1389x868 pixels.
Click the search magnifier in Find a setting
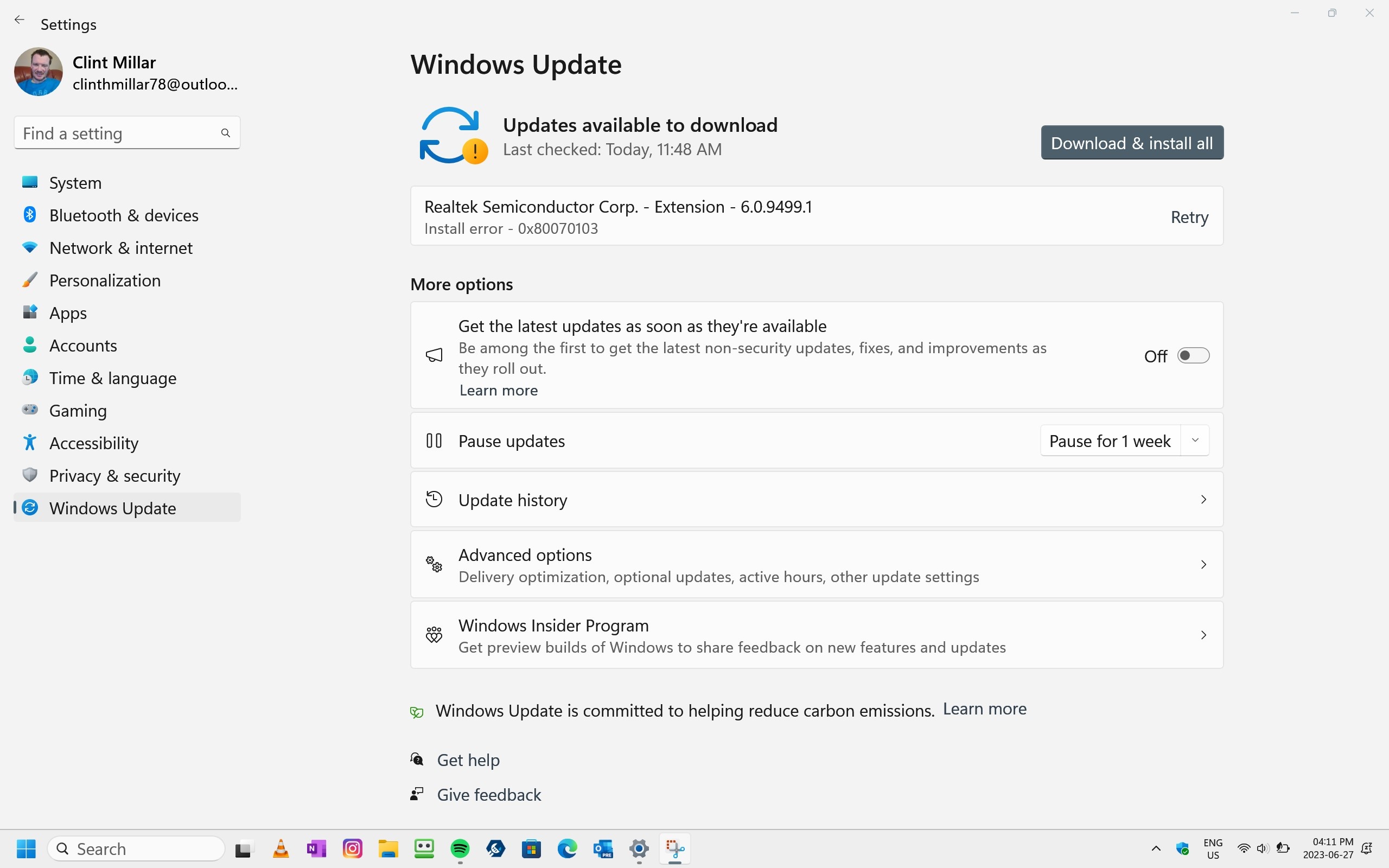(226, 133)
